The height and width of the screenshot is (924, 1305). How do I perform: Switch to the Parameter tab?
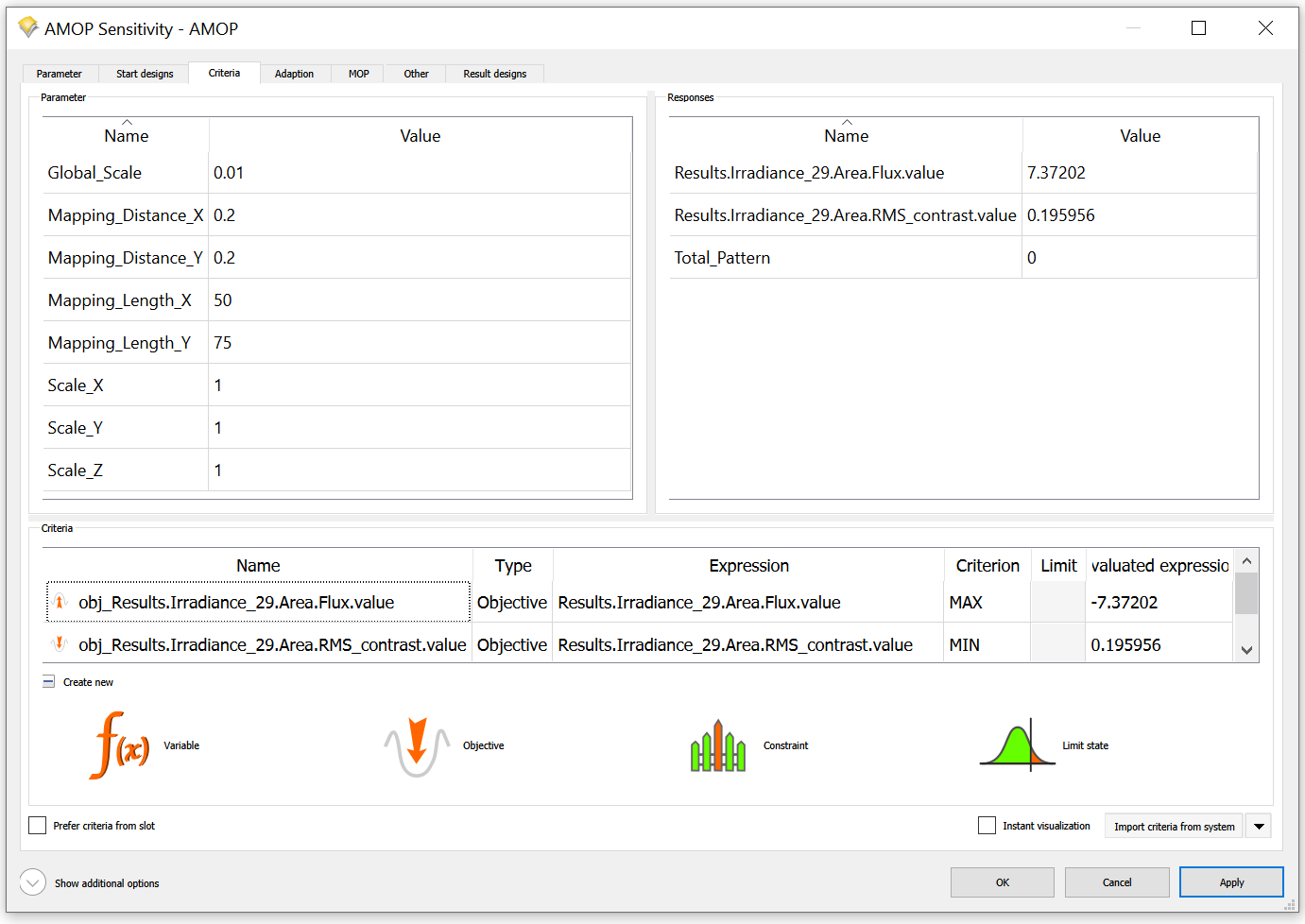[59, 74]
